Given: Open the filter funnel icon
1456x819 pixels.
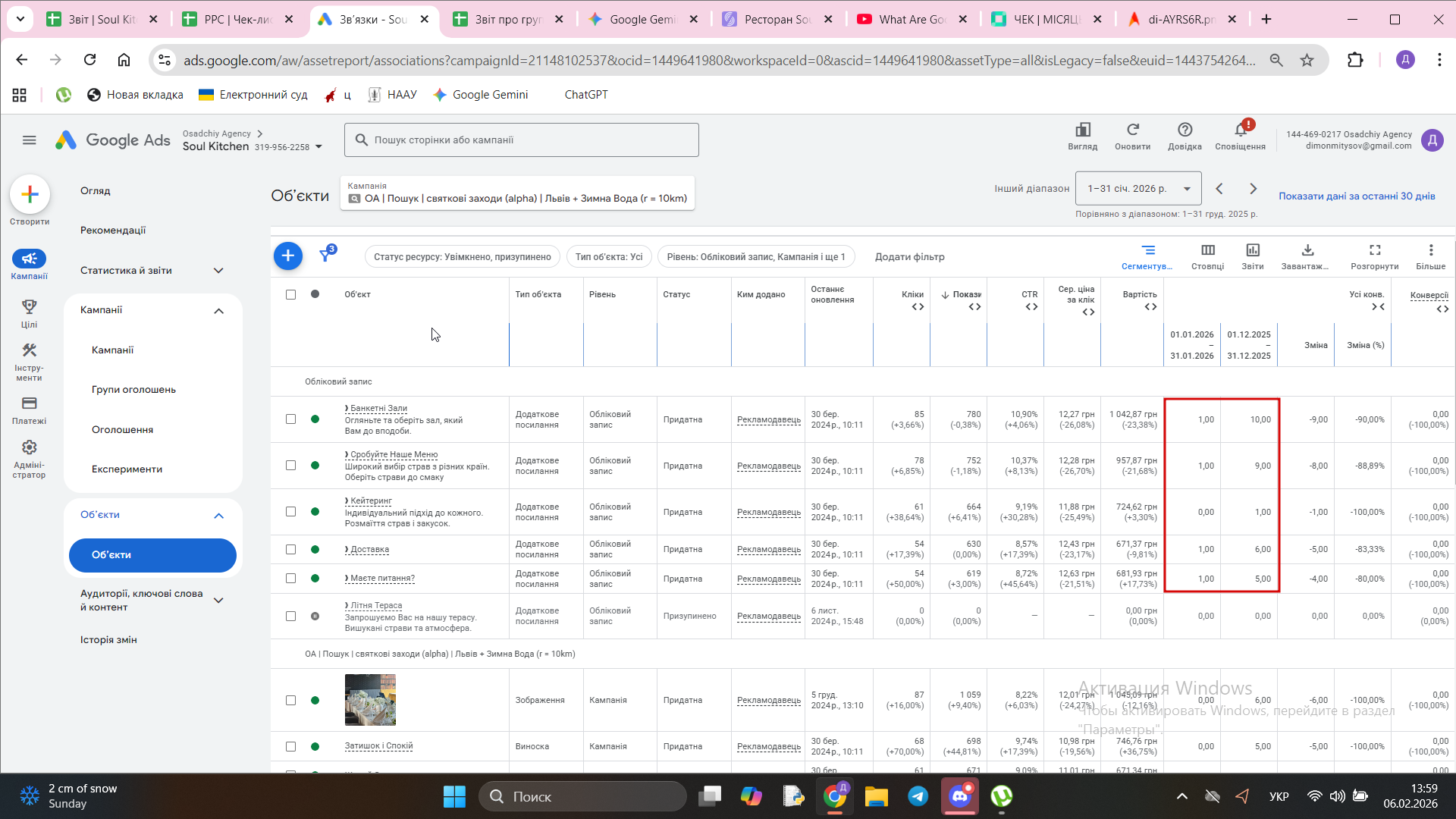Looking at the screenshot, I should (326, 256).
